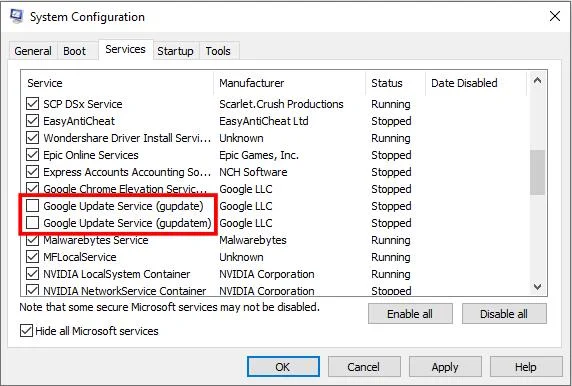Image resolution: width=572 pixels, height=386 pixels.
Task: Sort by the Status column header
Action: 396,83
